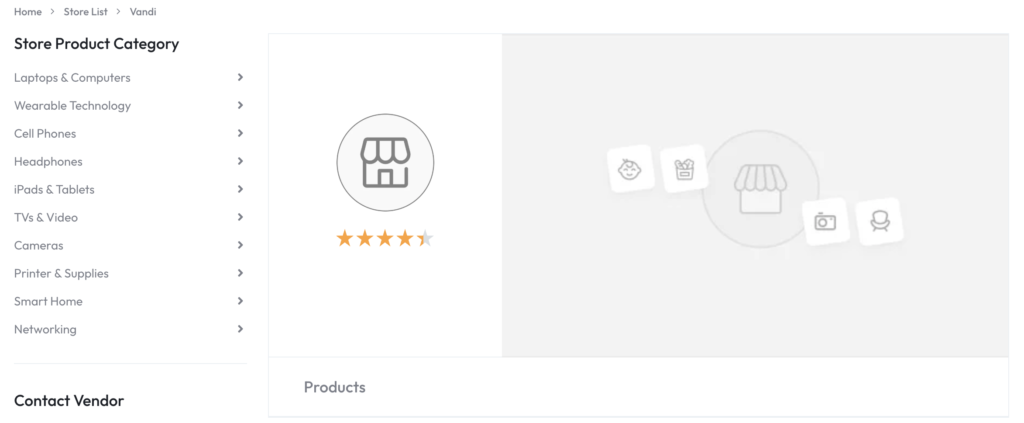This screenshot has height=423, width=1024.
Task: Select TVs & Video category
Action: point(46,217)
